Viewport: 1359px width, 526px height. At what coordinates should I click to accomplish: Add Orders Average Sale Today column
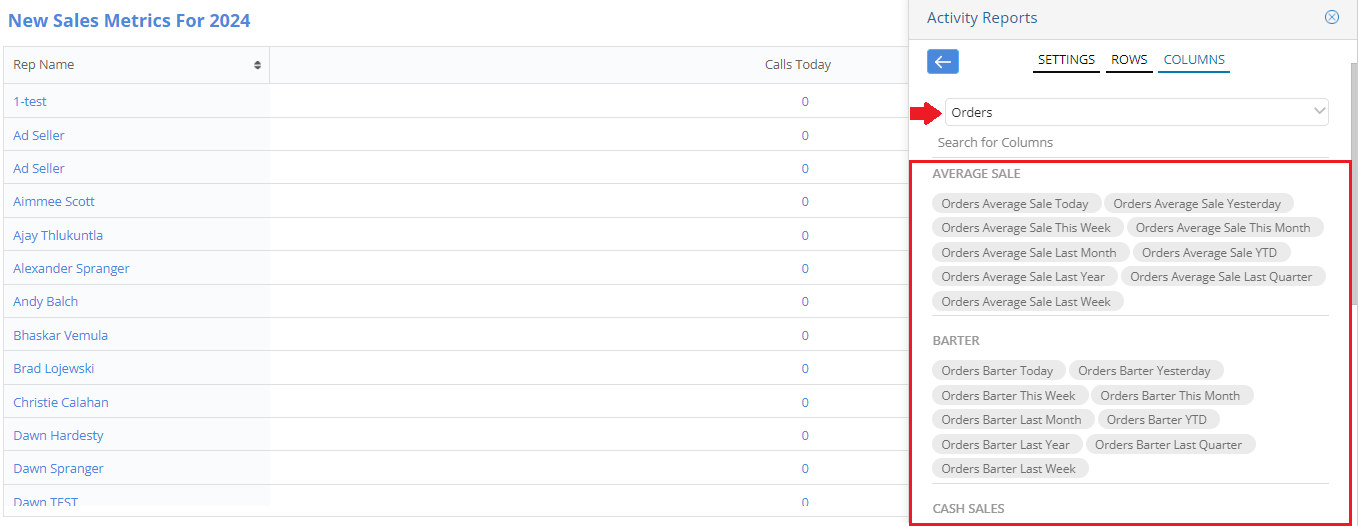1015,203
